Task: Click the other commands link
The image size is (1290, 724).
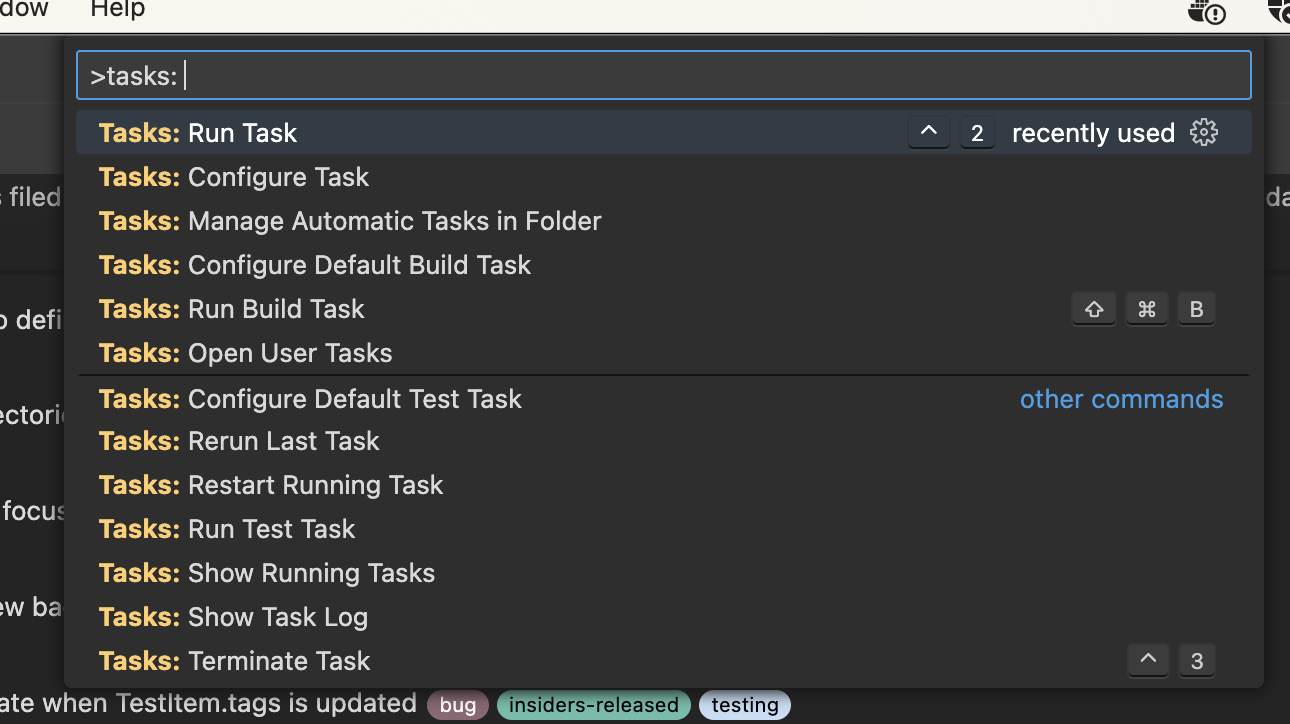Action: point(1121,399)
